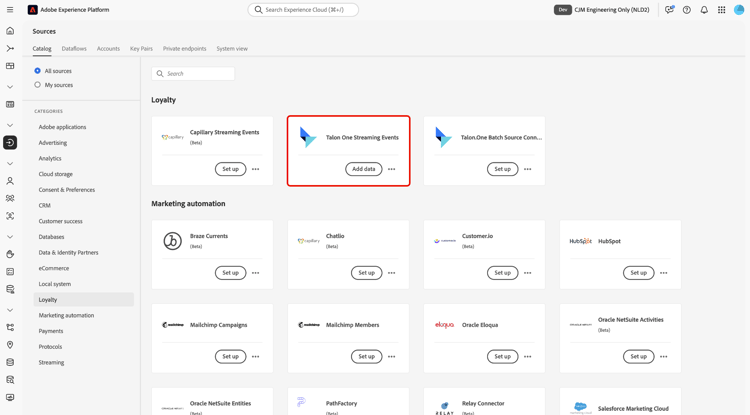This screenshot has width=750, height=415.
Task: Set up Oracle Eloqua source
Action: coord(502,357)
